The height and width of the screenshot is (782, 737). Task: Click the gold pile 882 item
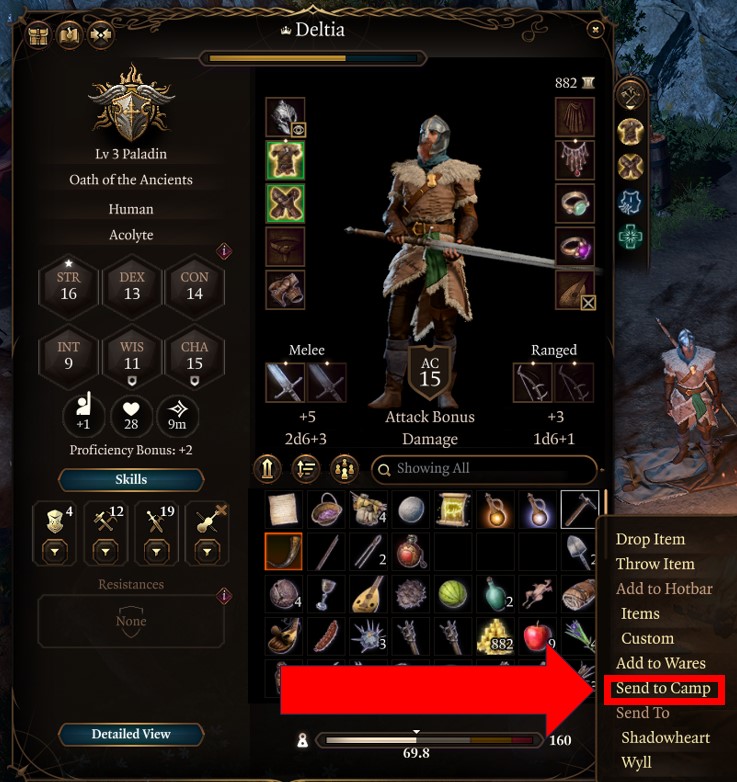tap(495, 636)
